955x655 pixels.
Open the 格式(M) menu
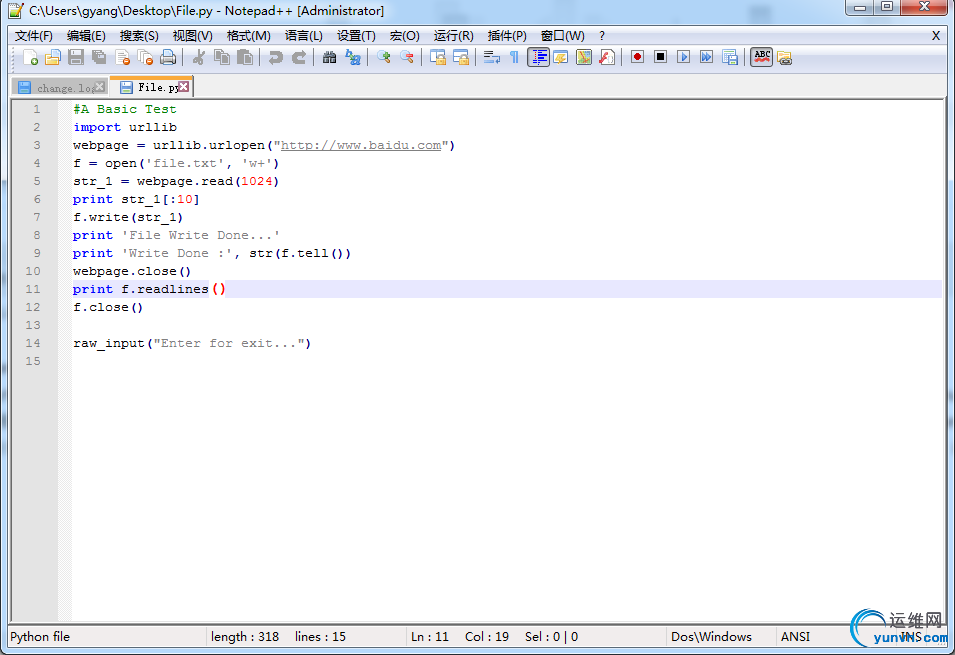coord(248,36)
